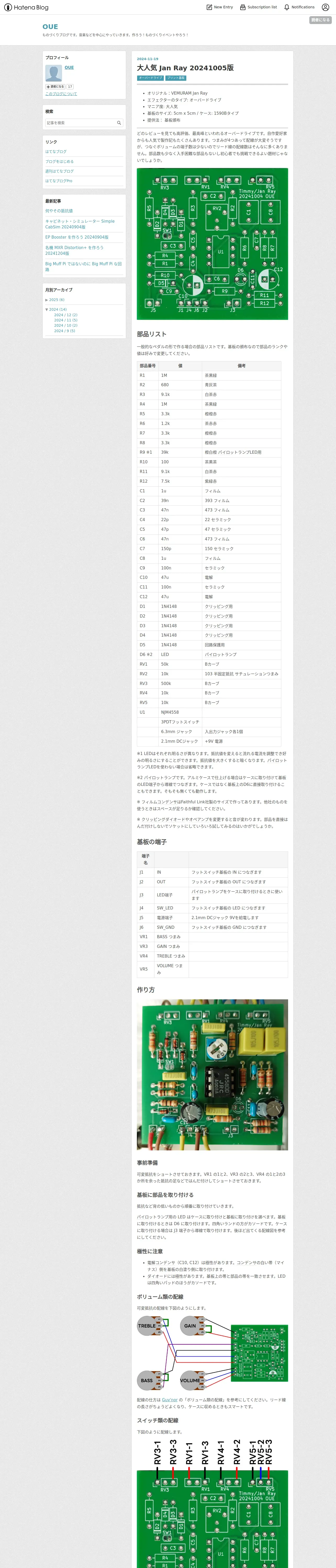Select the プリント基板 category tag

[176, 78]
